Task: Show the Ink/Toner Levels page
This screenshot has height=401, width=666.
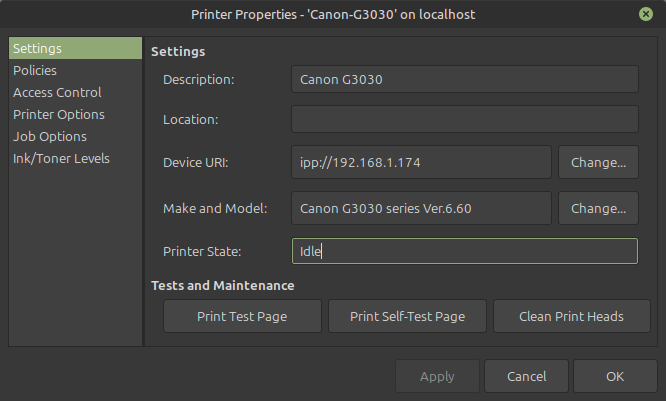Action: pos(61,159)
